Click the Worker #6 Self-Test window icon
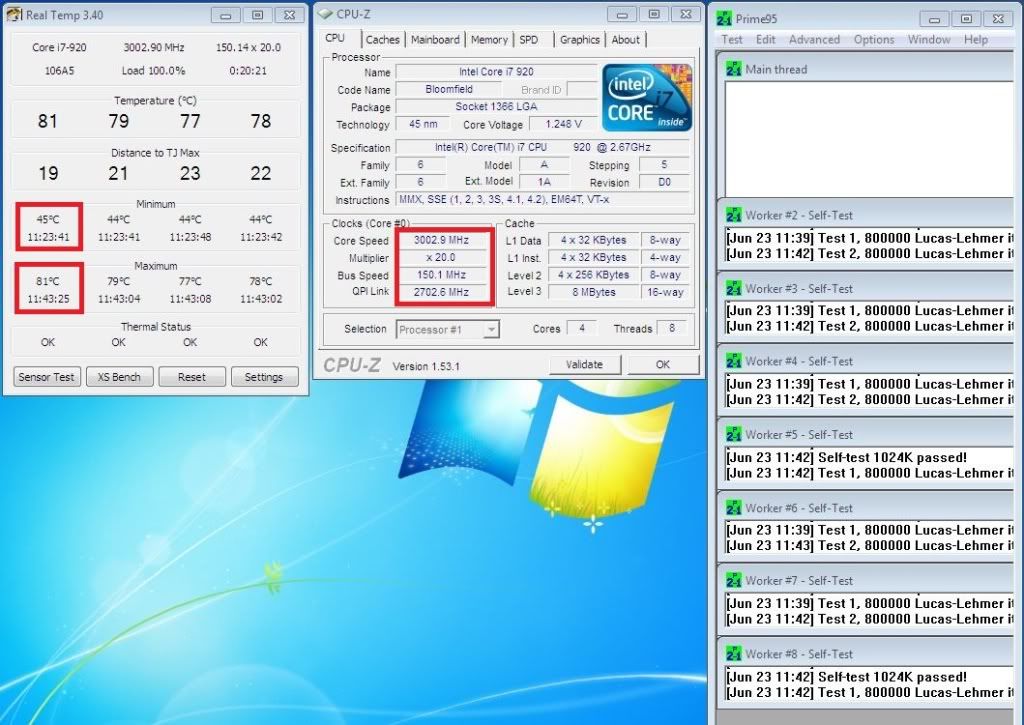 click(x=733, y=508)
